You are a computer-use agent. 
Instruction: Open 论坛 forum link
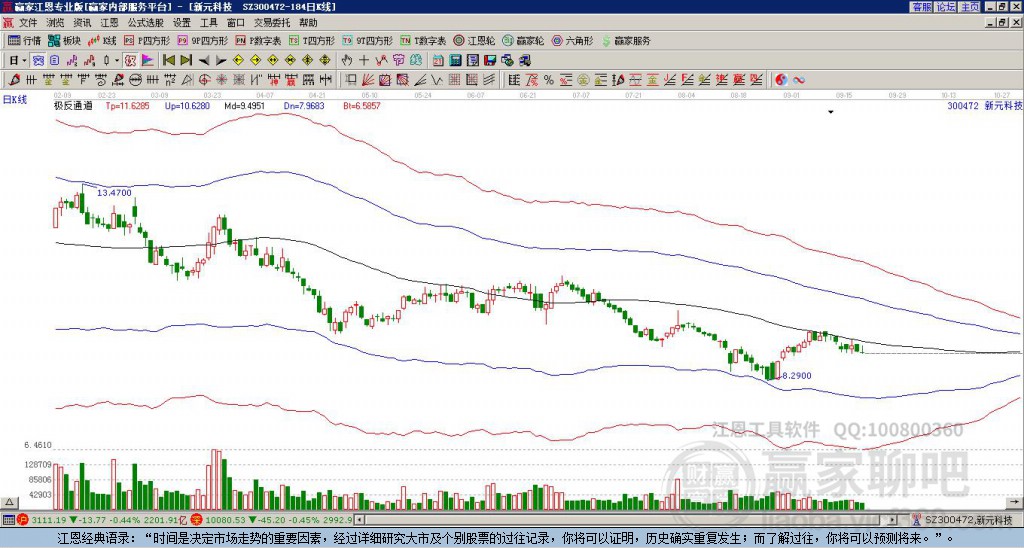click(945, 7)
